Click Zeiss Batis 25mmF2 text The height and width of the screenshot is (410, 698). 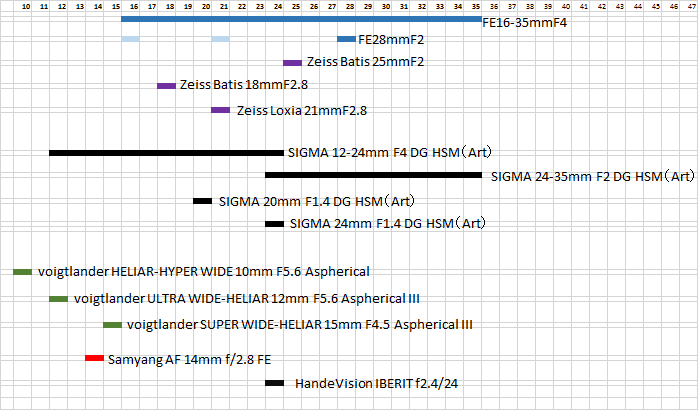(x=365, y=61)
